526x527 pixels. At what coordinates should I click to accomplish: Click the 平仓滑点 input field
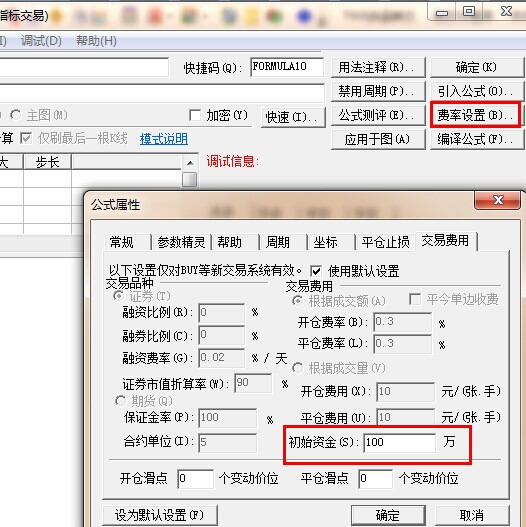pyautogui.click(x=375, y=479)
